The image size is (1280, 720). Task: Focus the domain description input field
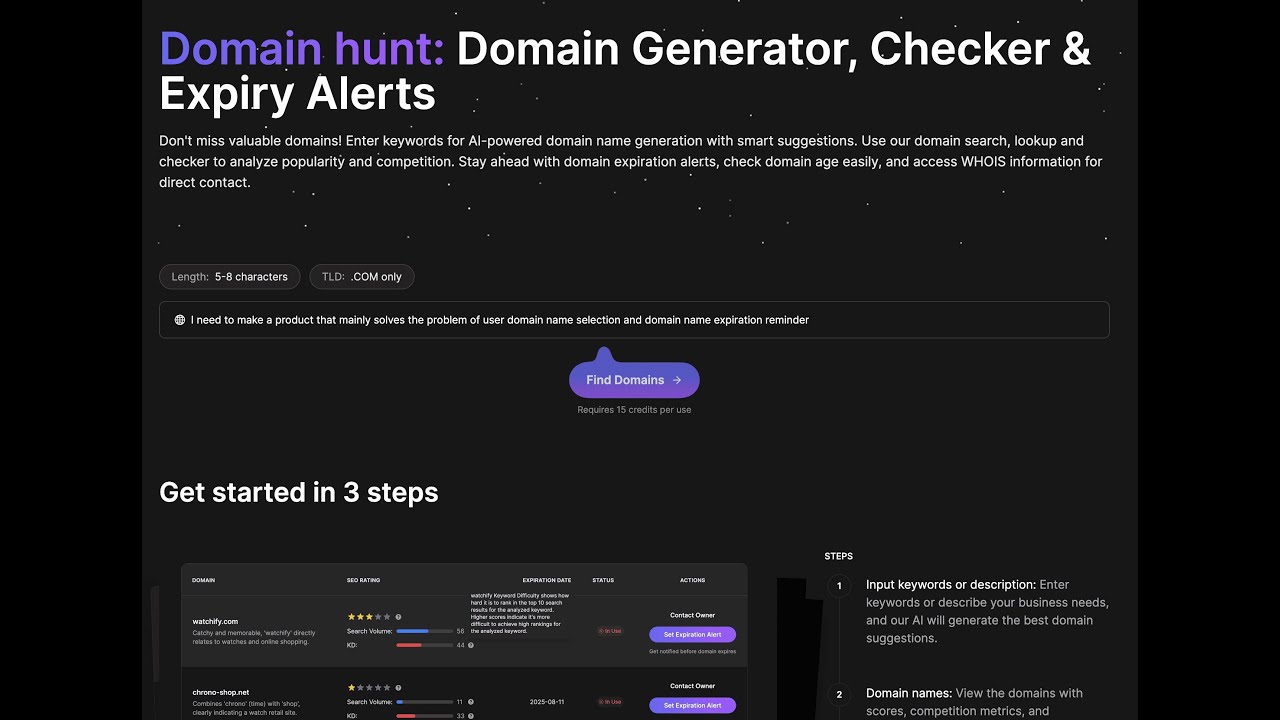point(634,320)
